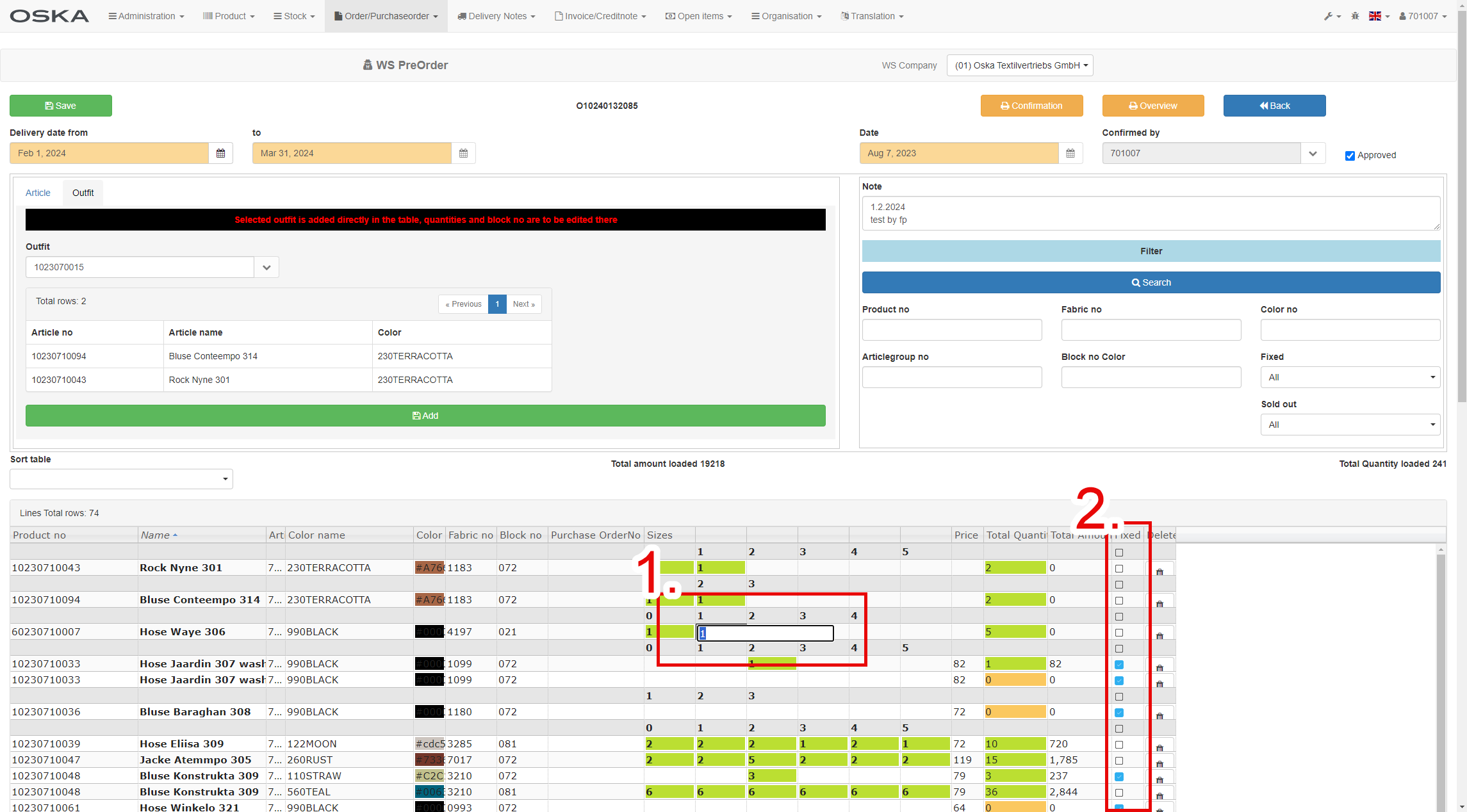
Task: Click terracotta color swatch of Rock Nyne 301
Action: point(429,568)
